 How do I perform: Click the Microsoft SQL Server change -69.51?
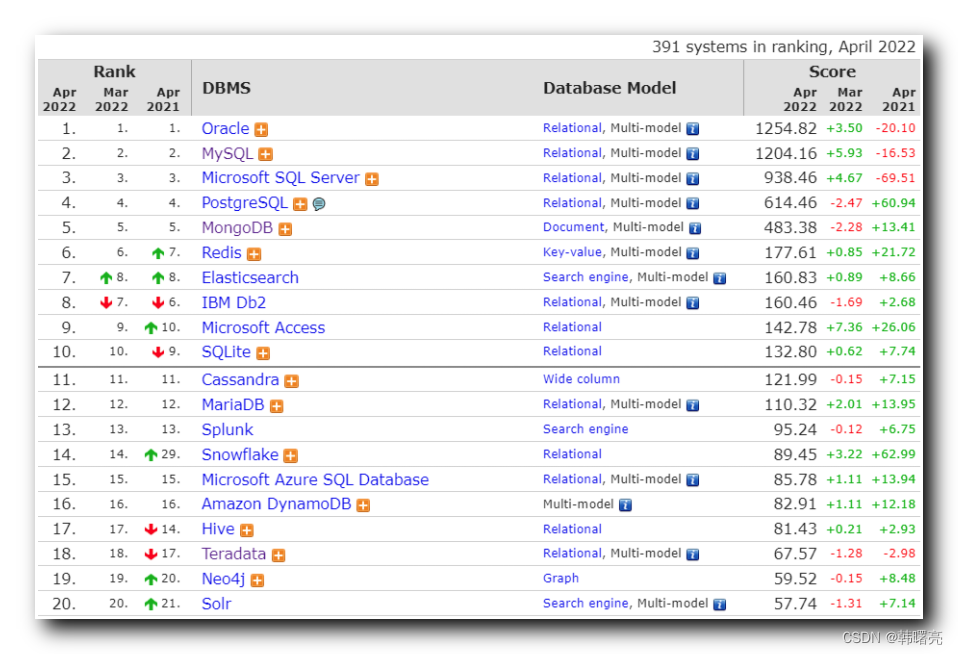(x=895, y=178)
